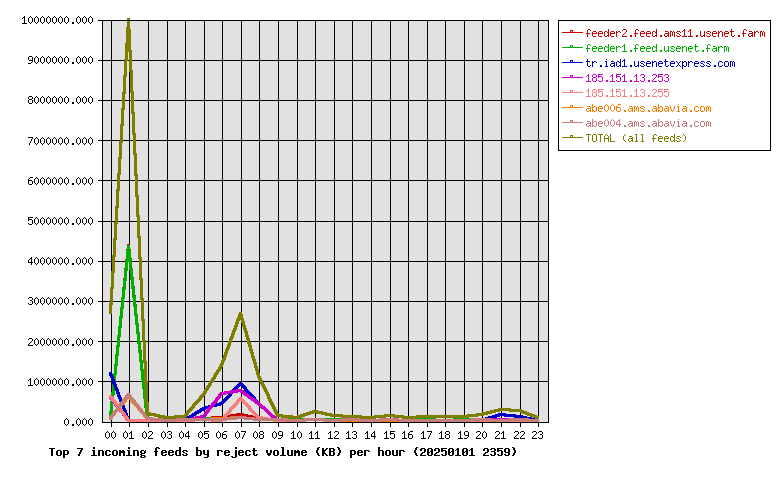Click the blue line marker for tr.iad1
780x480 pixels.
(572, 62)
